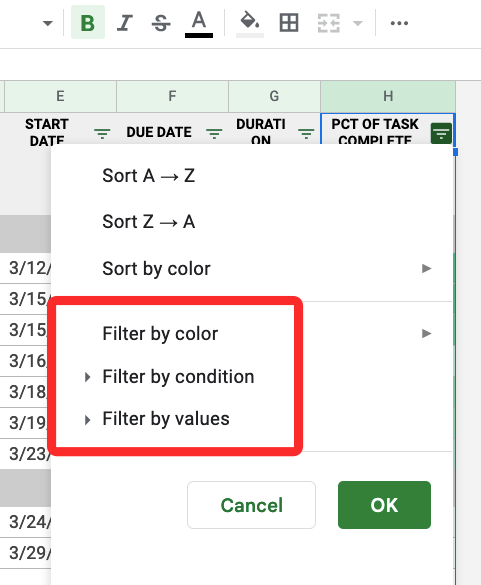
Task: Select column E header
Action: pyautogui.click(x=60, y=96)
